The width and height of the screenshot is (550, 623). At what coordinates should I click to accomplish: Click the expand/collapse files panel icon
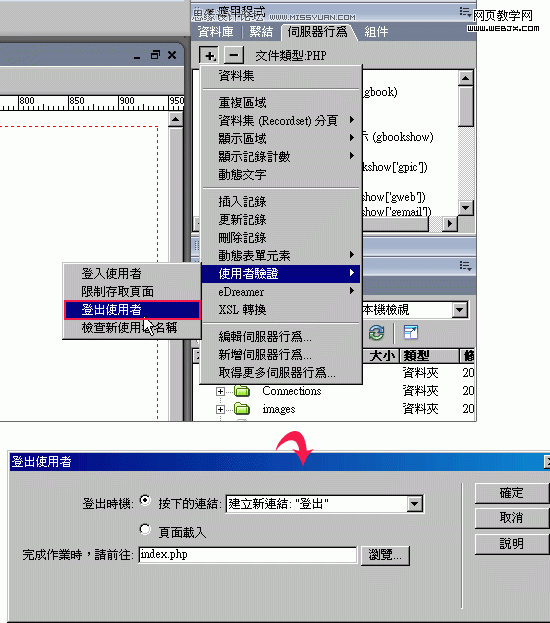point(411,332)
